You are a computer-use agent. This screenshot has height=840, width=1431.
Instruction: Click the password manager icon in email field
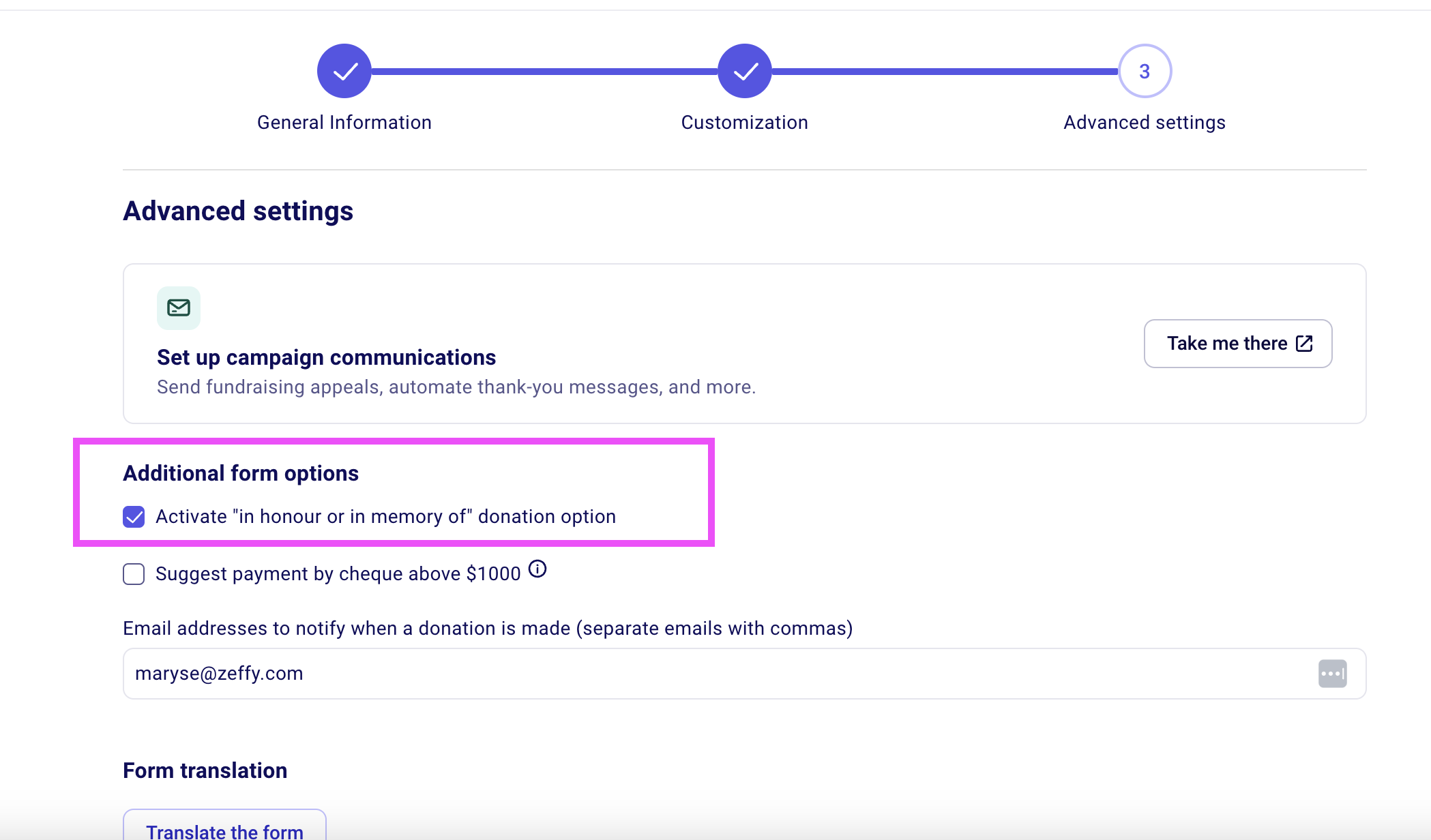point(1332,674)
